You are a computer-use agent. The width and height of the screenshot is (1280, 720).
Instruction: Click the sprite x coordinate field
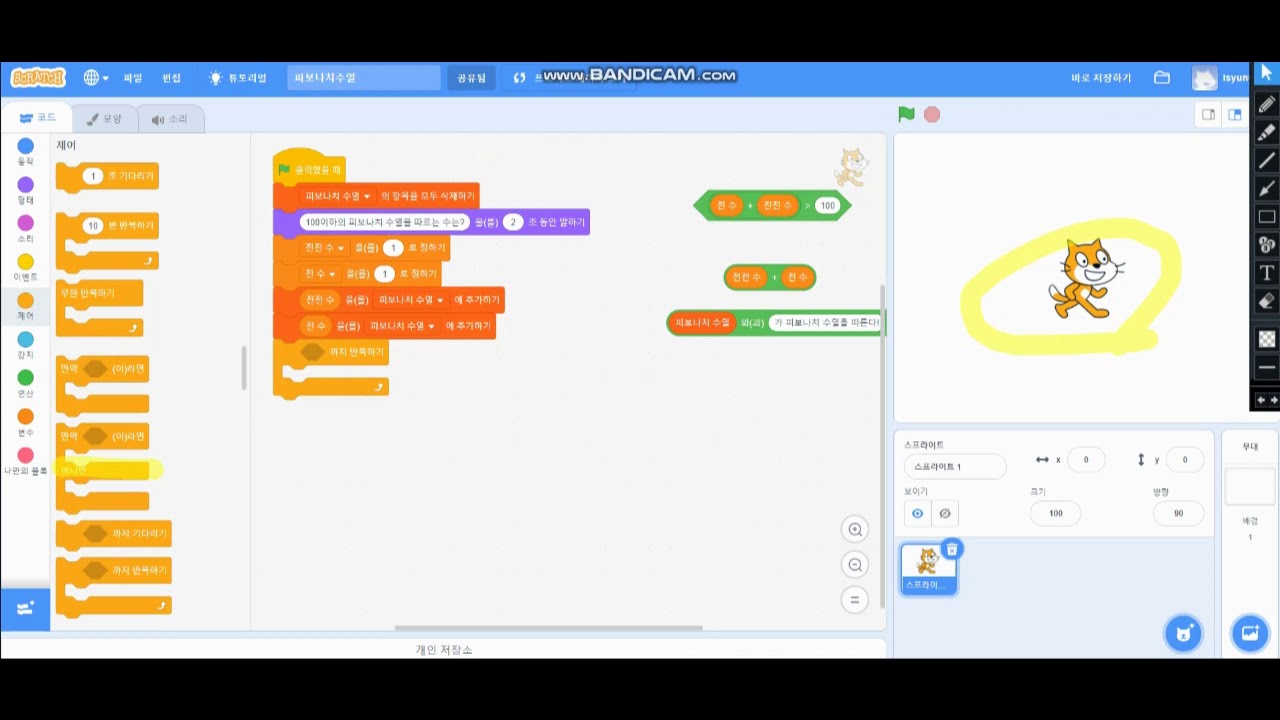coord(1086,460)
